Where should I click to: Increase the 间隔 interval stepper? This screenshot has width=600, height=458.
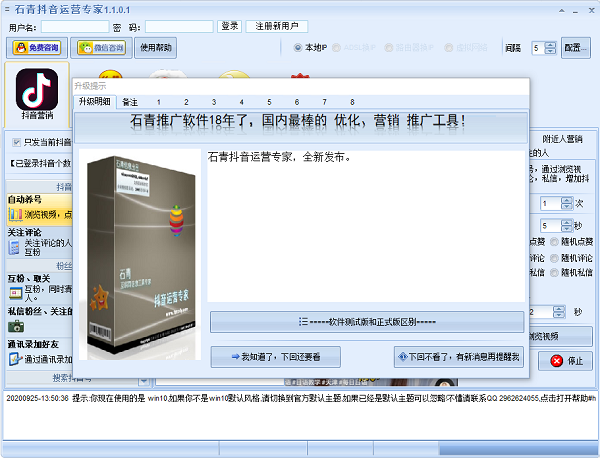pos(550,45)
